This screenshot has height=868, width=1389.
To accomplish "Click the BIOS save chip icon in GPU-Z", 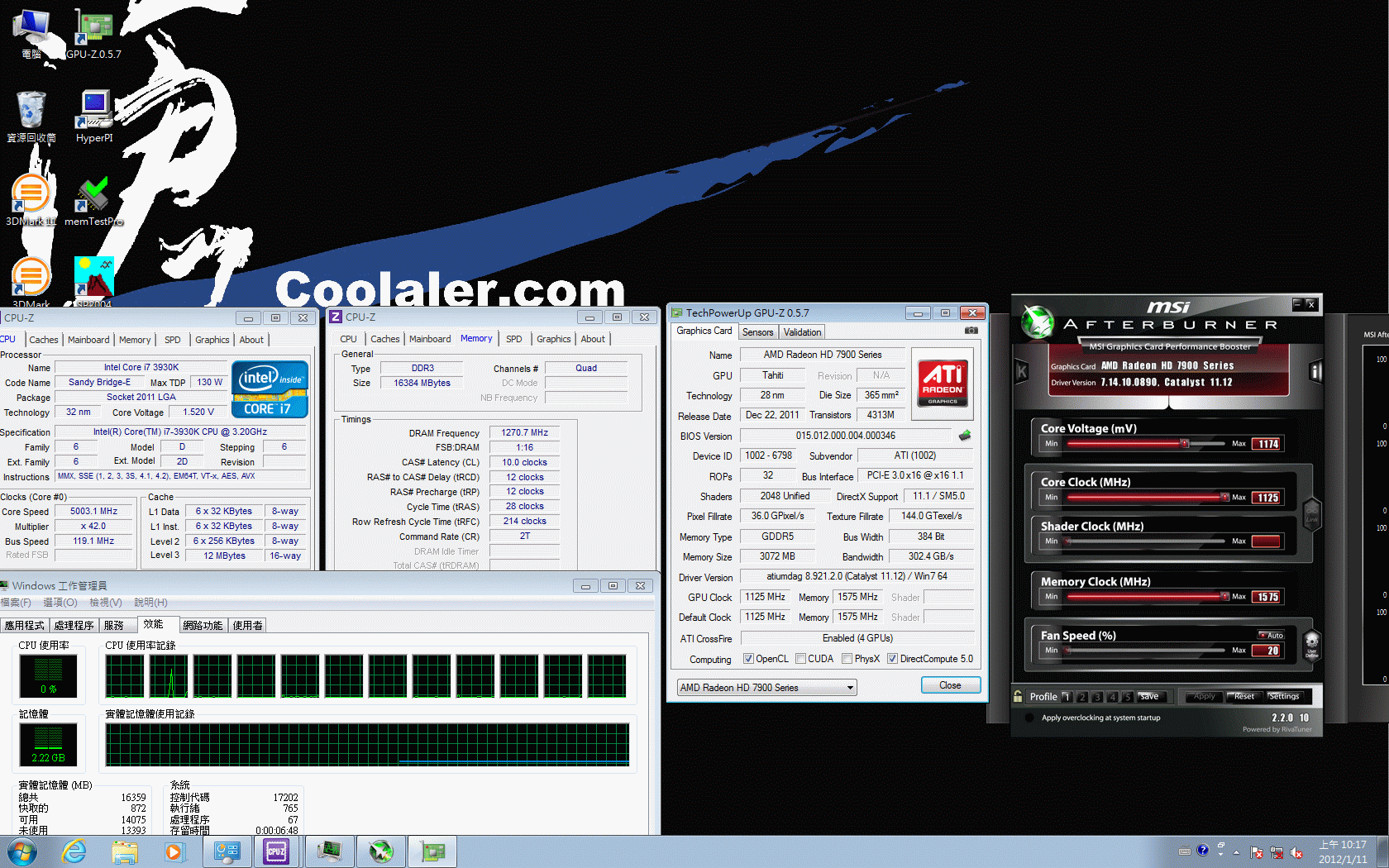I will 964,436.
